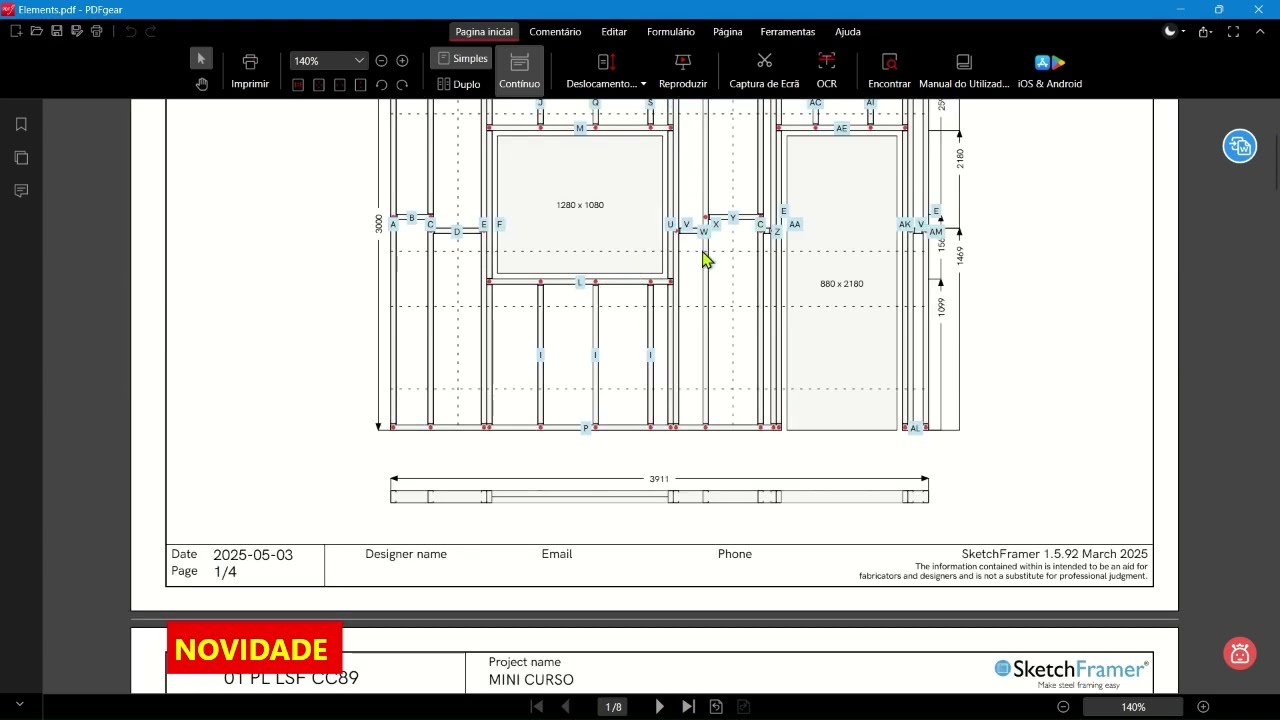The width and height of the screenshot is (1280, 720).
Task: Zoom out with the minus button next to 140%
Action: (x=381, y=61)
